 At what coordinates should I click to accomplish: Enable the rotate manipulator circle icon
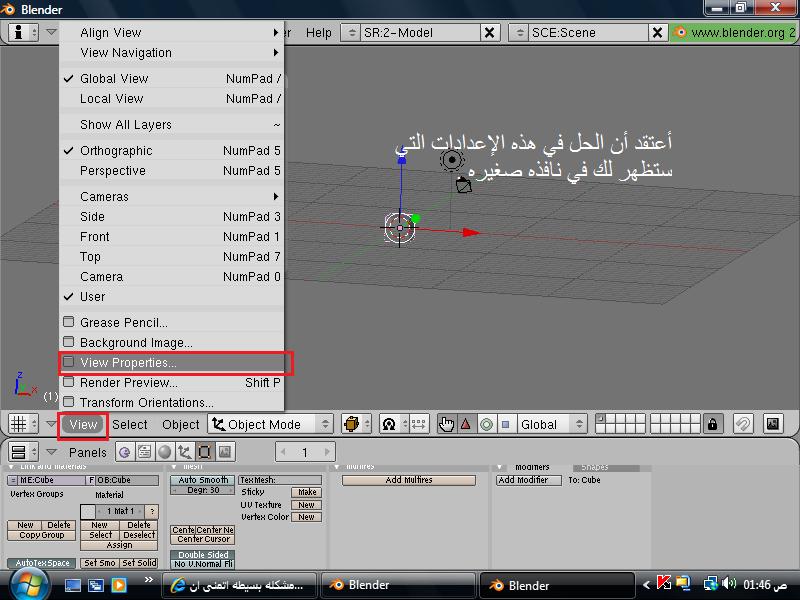pyautogui.click(x=486, y=424)
